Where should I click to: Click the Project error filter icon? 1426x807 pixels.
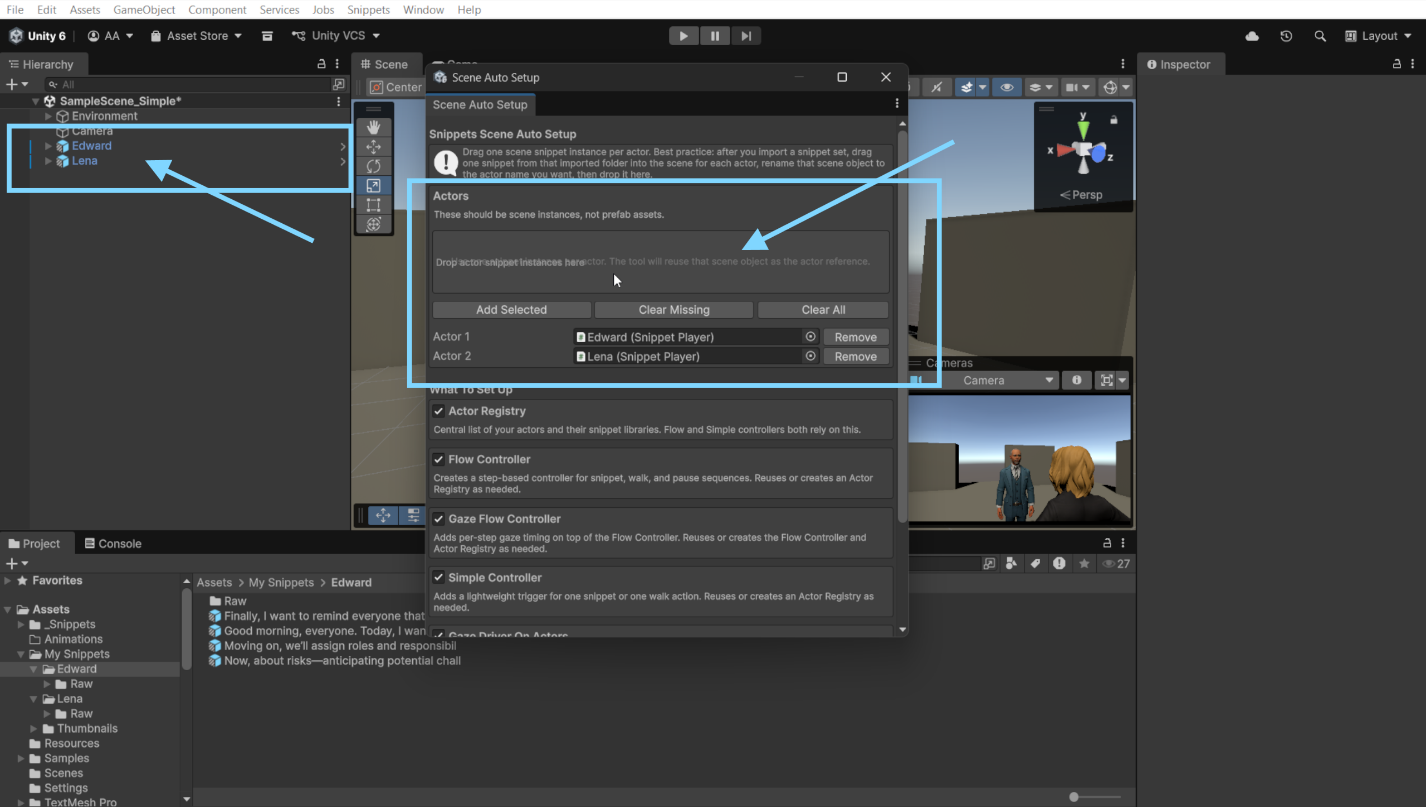[1059, 564]
